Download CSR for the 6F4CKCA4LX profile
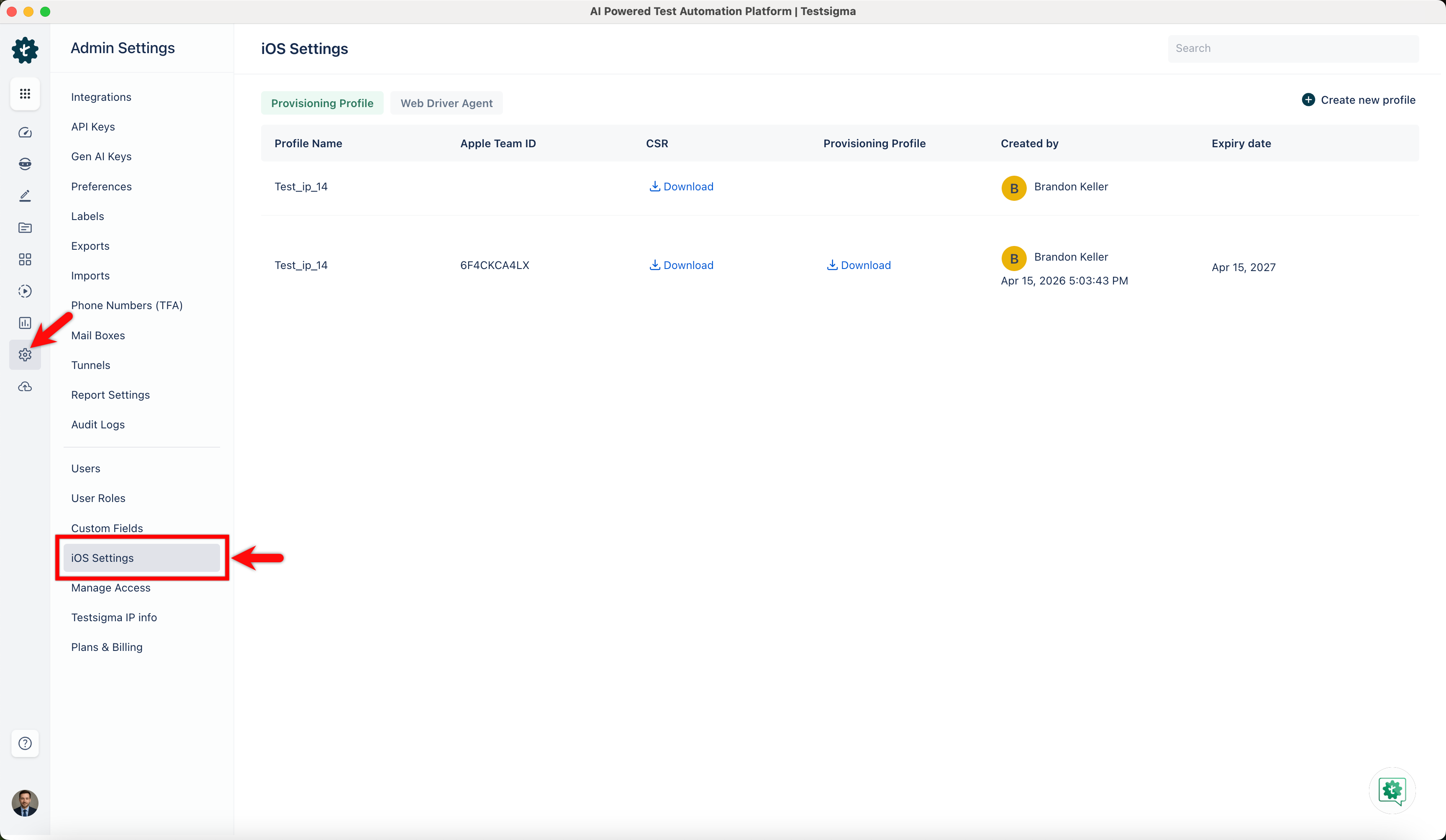Viewport: 1446px width, 840px height. [x=681, y=265]
